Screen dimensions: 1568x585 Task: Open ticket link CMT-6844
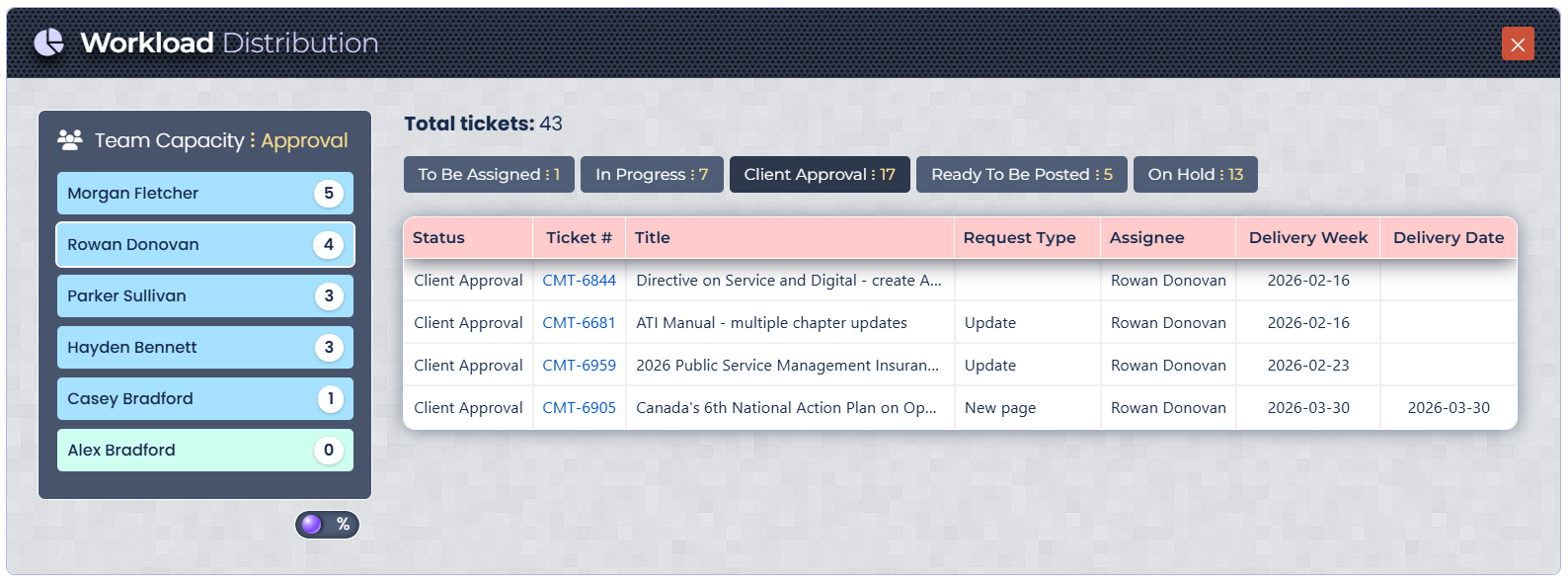point(579,281)
